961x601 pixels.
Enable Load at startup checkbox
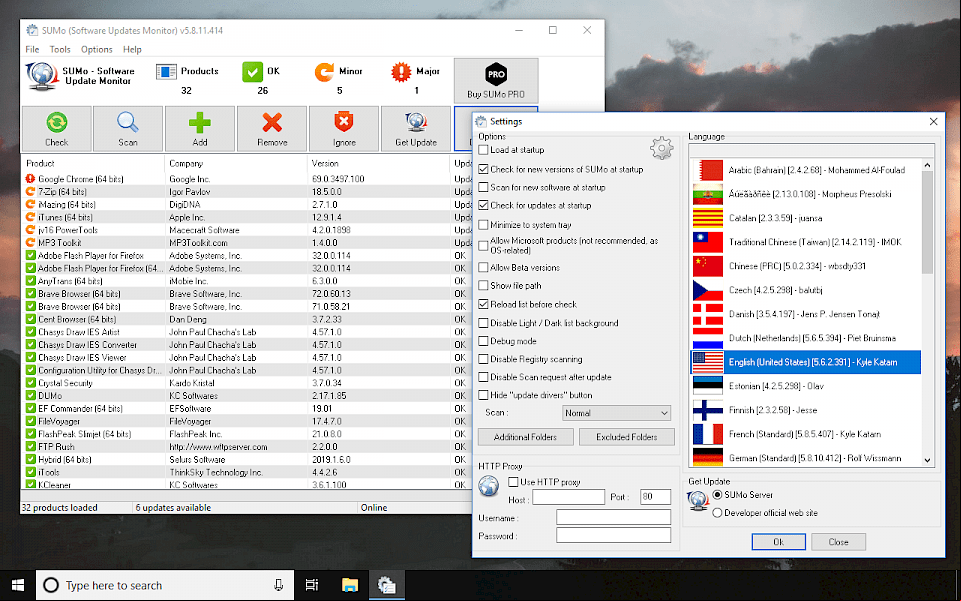tap(484, 149)
